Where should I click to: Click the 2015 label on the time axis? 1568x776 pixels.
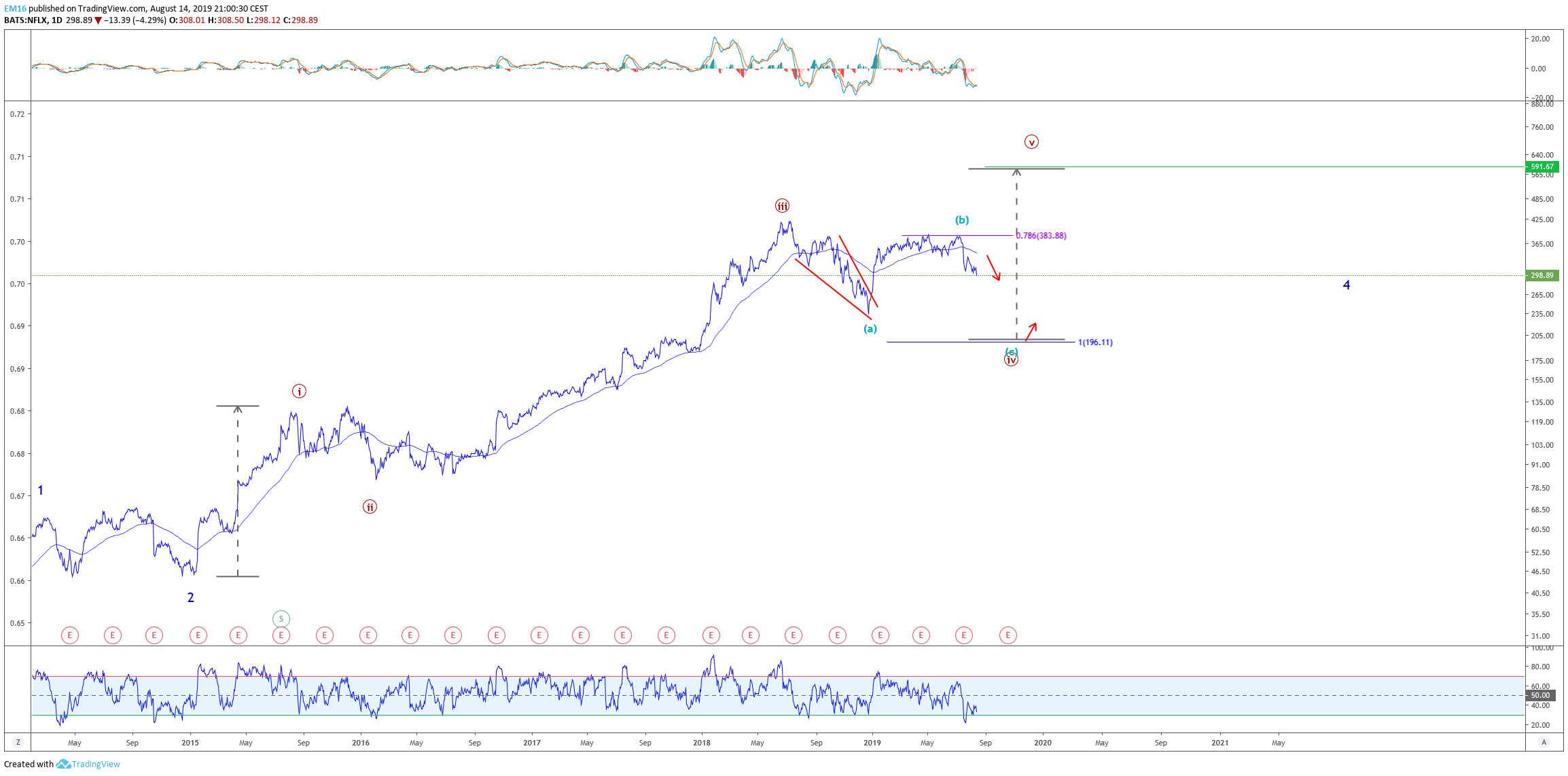point(190,743)
